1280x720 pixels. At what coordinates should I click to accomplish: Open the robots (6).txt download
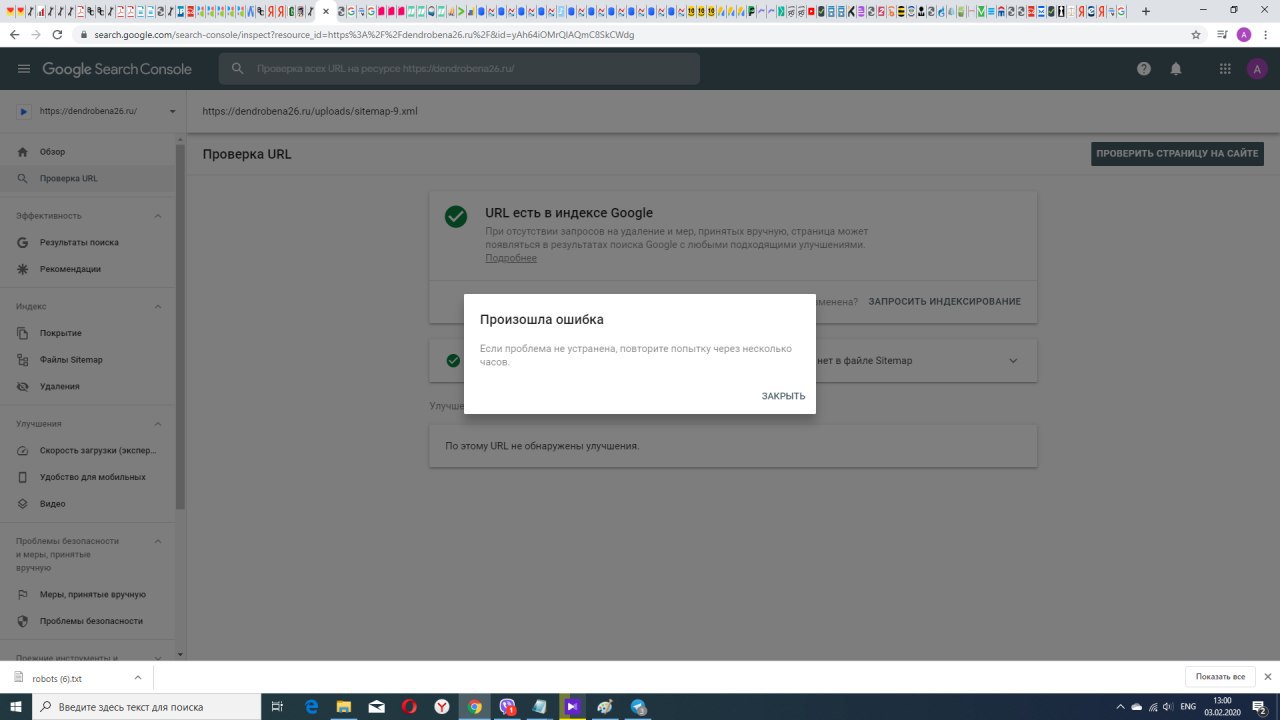(x=56, y=678)
